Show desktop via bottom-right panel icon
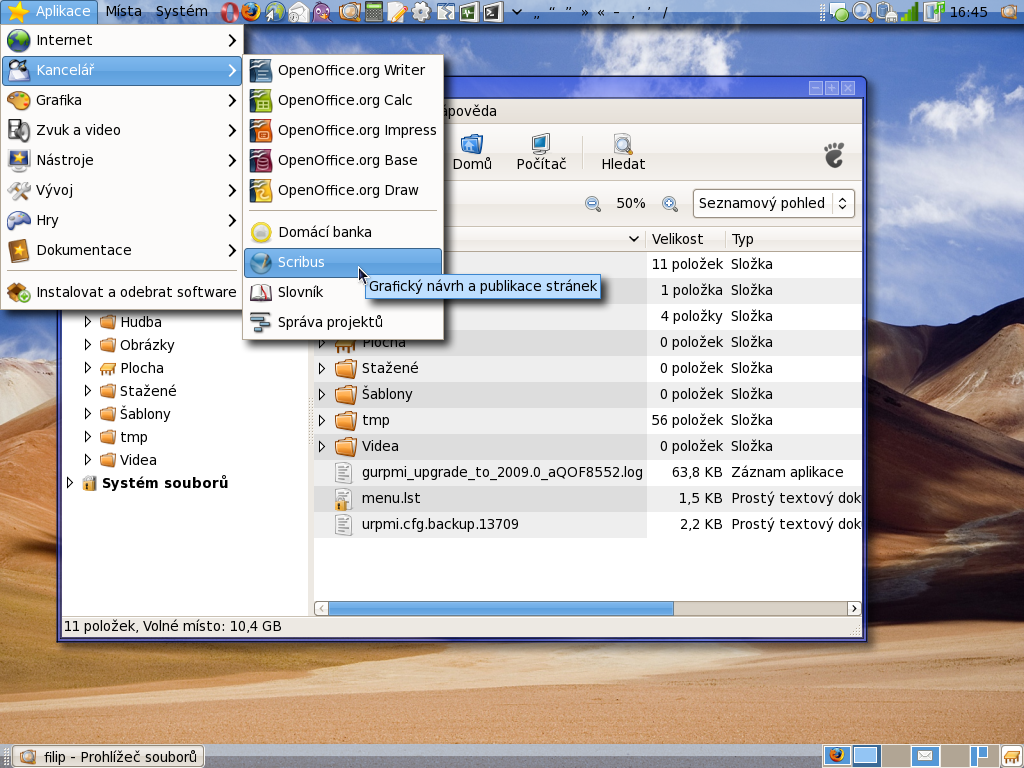Image resolution: width=1024 pixels, height=768 pixels. pyautogui.click(x=1010, y=756)
